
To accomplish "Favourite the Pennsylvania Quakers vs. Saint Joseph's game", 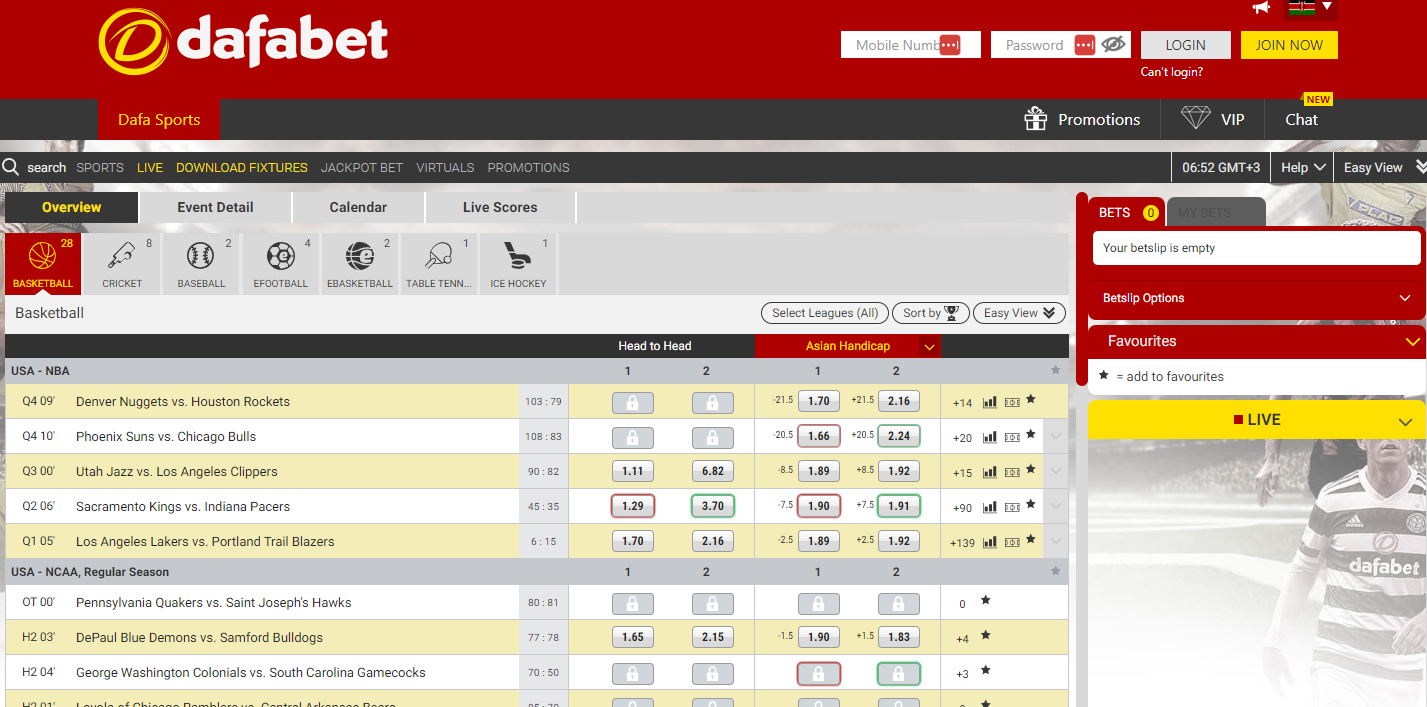I will click(x=985, y=601).
